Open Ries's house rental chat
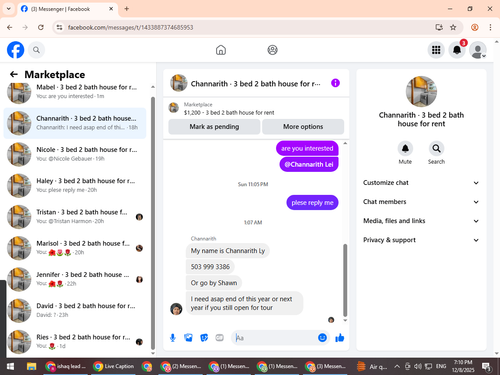Image resolution: width=500 pixels, height=375 pixels. point(75,341)
